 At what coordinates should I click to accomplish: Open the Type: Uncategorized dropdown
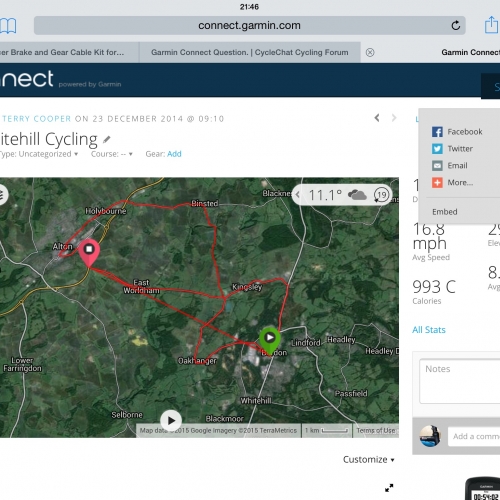click(39, 154)
